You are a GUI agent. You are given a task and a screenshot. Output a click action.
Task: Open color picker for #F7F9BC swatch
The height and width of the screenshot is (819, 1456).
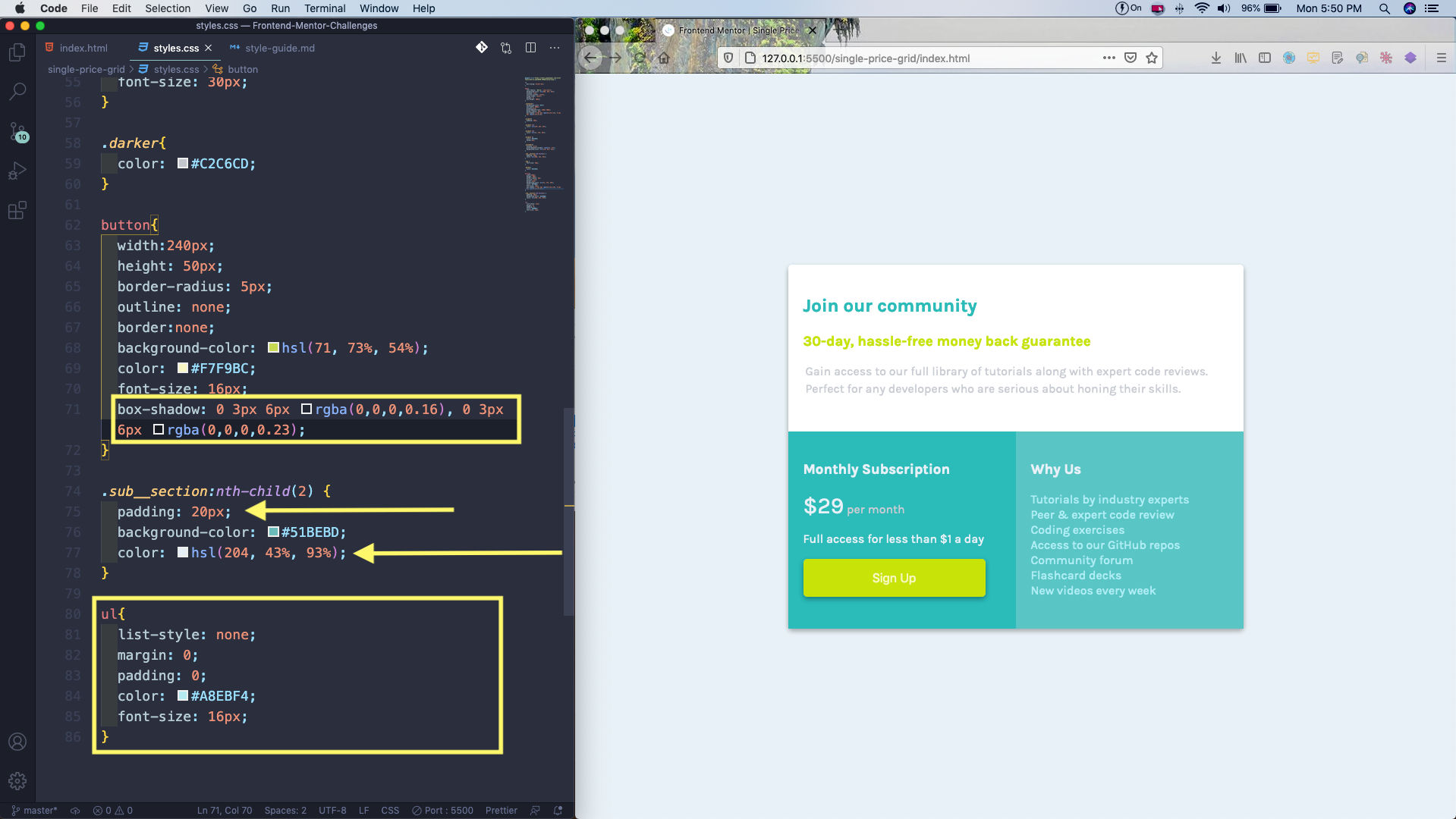pyautogui.click(x=183, y=368)
